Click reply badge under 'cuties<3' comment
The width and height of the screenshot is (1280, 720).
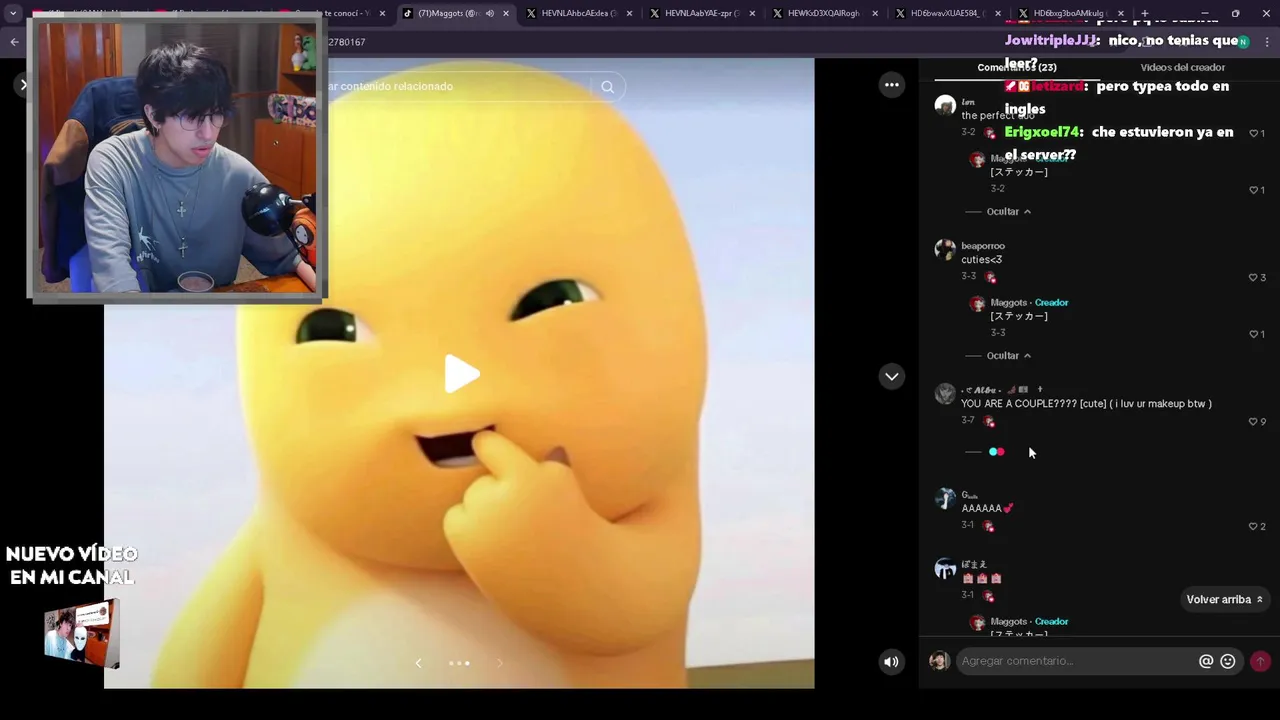click(990, 277)
